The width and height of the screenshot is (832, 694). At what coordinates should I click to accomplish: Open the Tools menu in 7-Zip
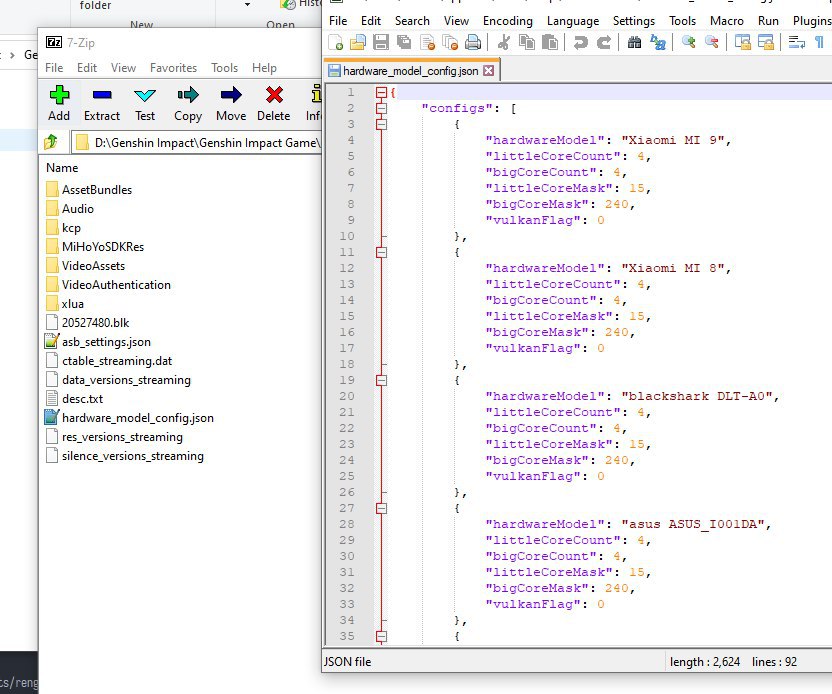pyautogui.click(x=224, y=68)
